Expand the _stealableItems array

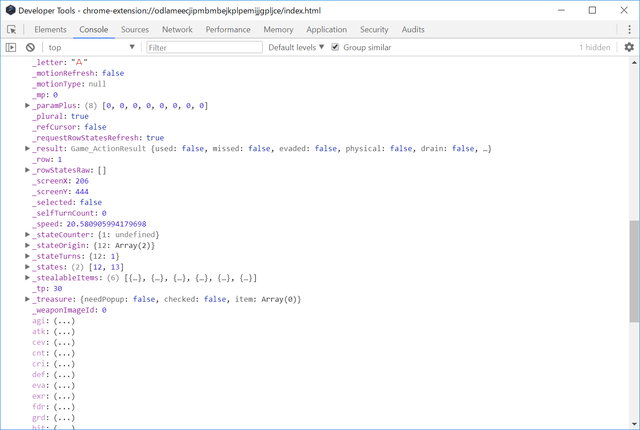pos(27,277)
